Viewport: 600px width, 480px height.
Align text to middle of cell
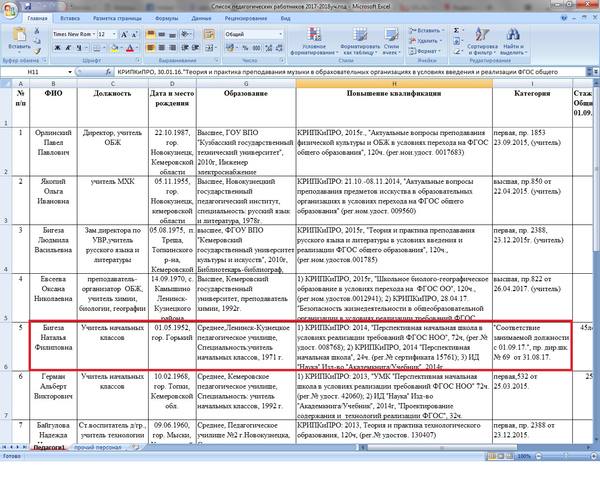point(161,34)
